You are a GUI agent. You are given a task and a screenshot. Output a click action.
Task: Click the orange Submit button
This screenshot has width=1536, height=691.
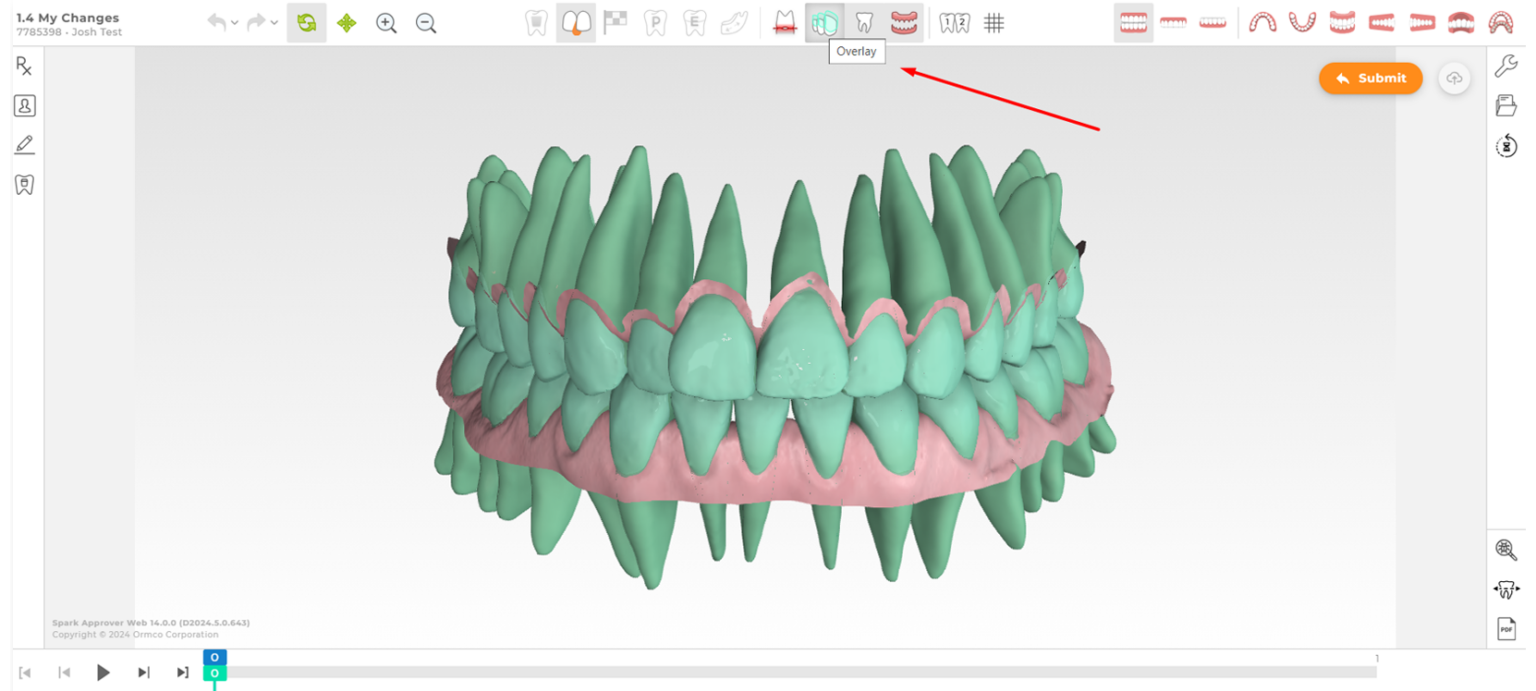[x=1370, y=78]
